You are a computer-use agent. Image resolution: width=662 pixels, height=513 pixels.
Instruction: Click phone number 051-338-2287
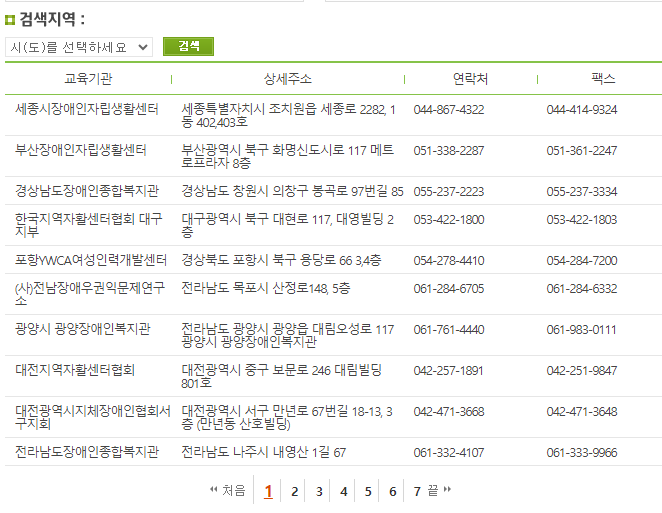449,151
